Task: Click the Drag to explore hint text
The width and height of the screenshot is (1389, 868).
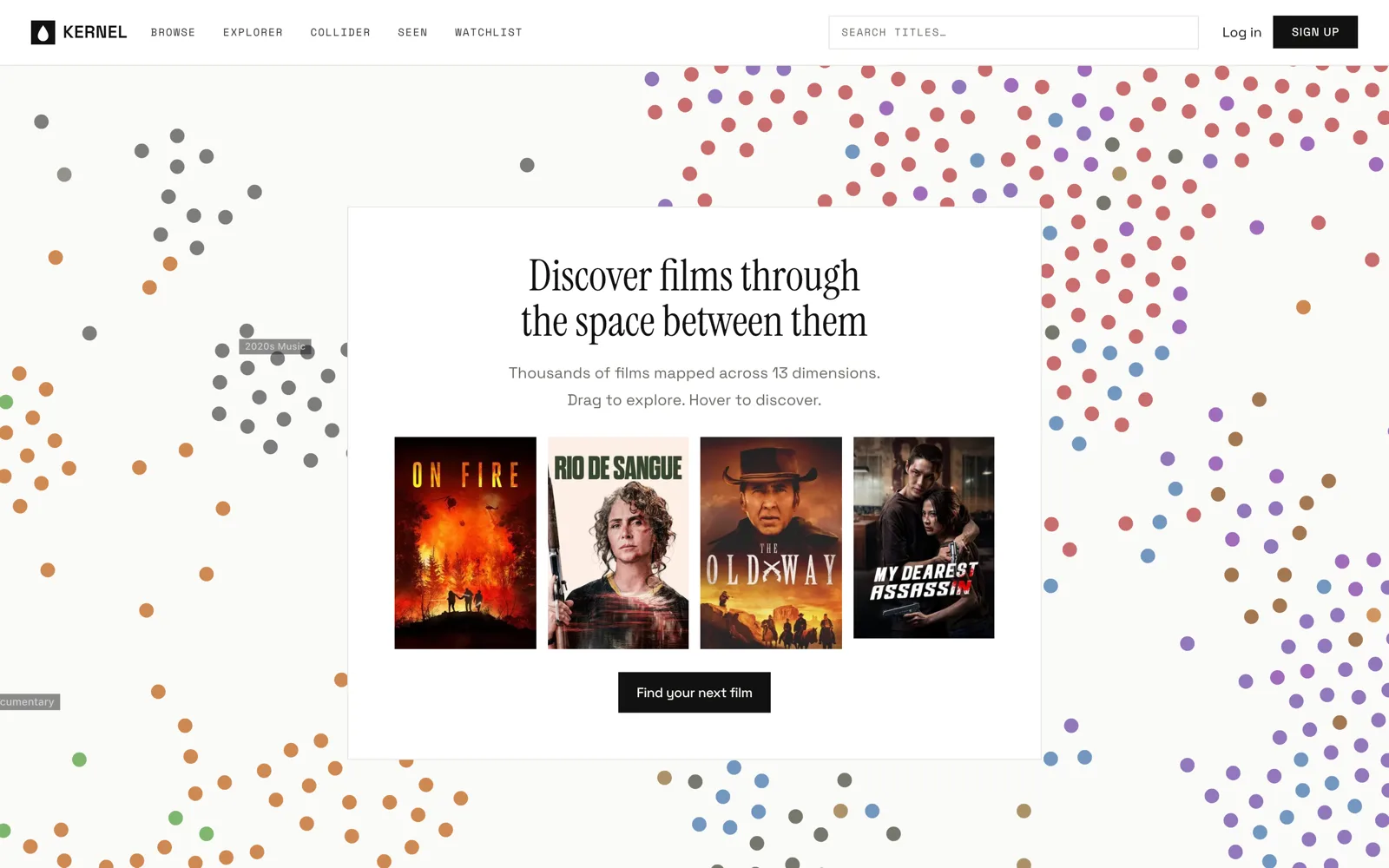Action: pyautogui.click(x=694, y=400)
